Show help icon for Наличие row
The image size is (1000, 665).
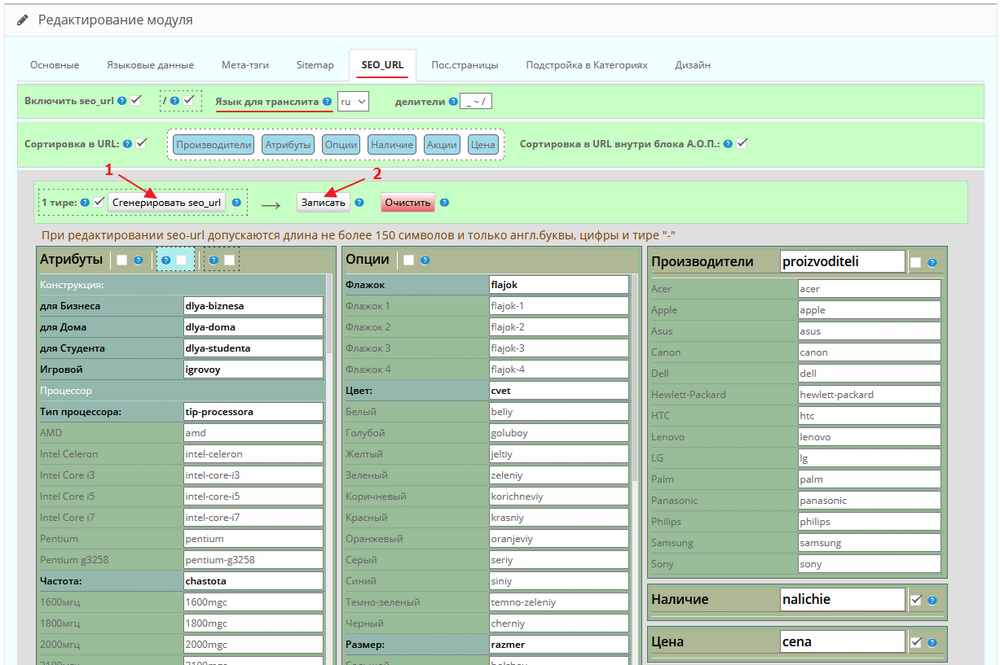point(932,601)
